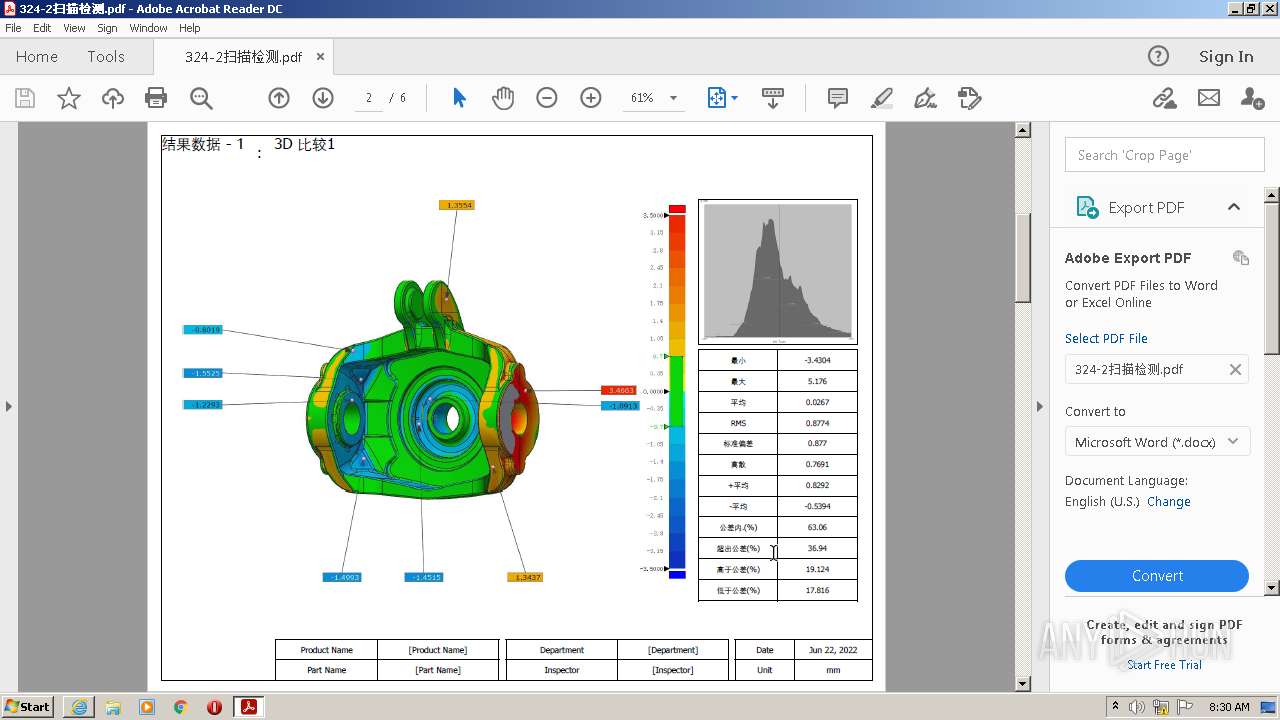This screenshot has width=1280, height=720.
Task: Switch to the Home tab
Action: pyautogui.click(x=37, y=57)
